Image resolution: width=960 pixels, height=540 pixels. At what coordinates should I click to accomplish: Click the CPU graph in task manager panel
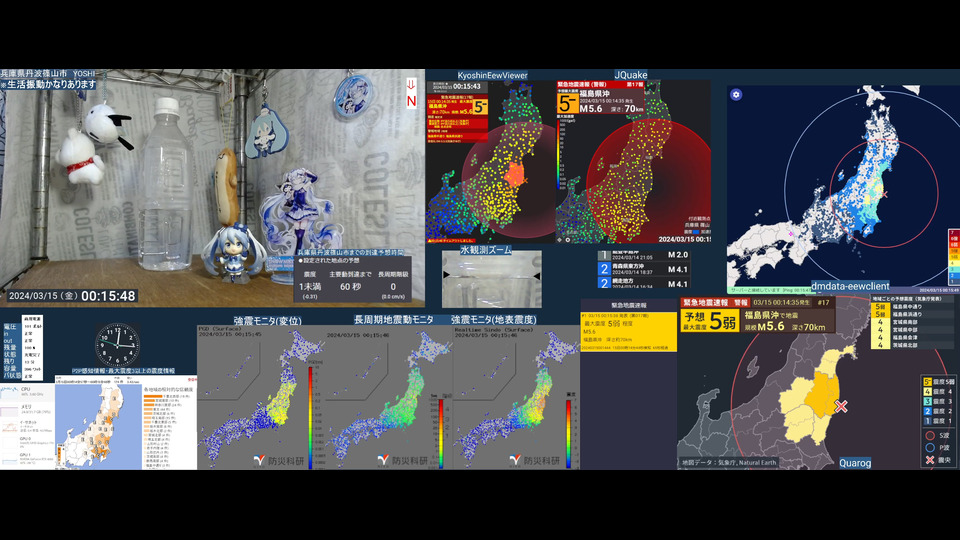[9, 392]
